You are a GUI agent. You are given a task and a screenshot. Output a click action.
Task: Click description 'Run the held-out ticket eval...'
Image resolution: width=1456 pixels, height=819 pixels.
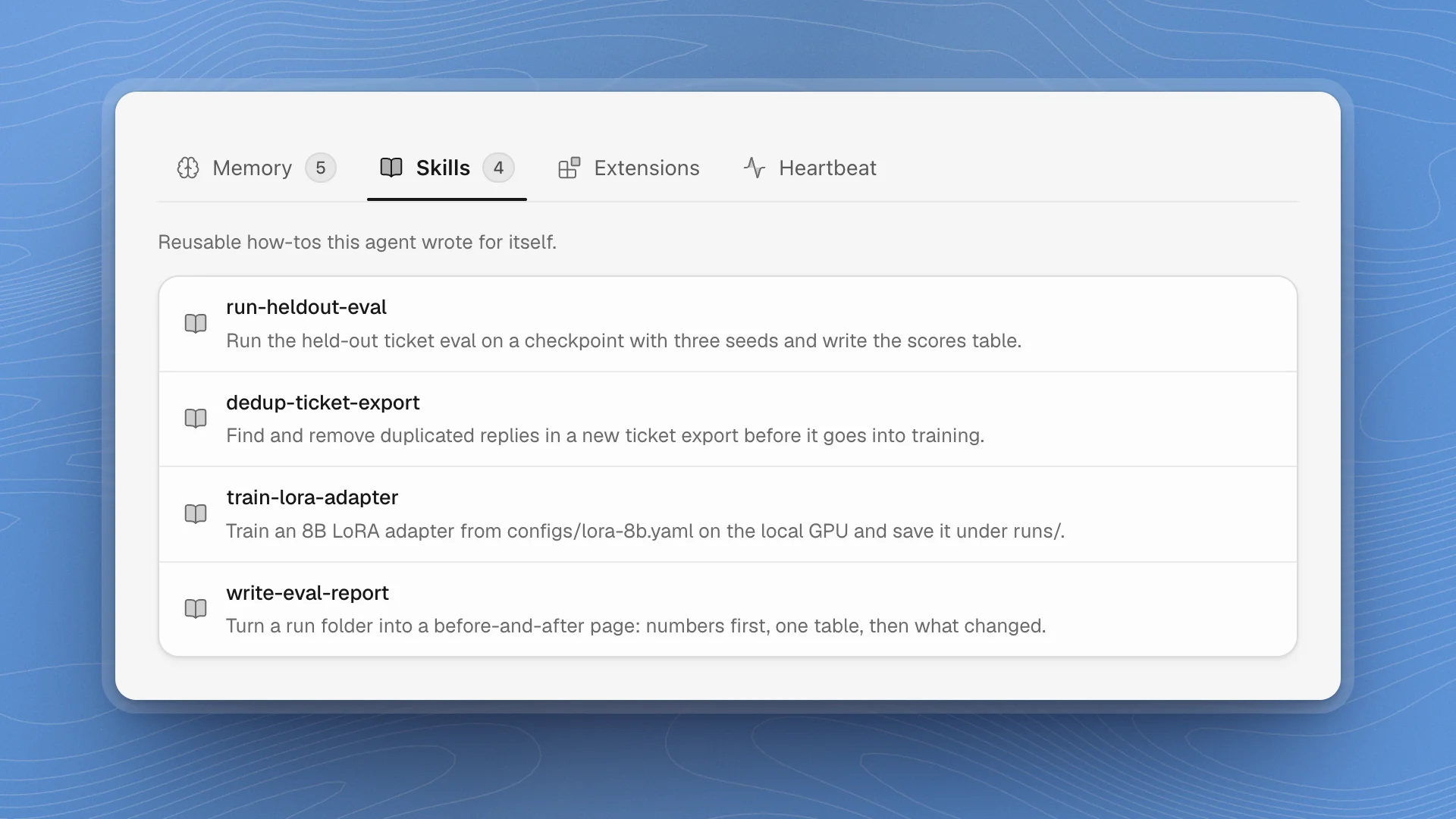click(624, 341)
